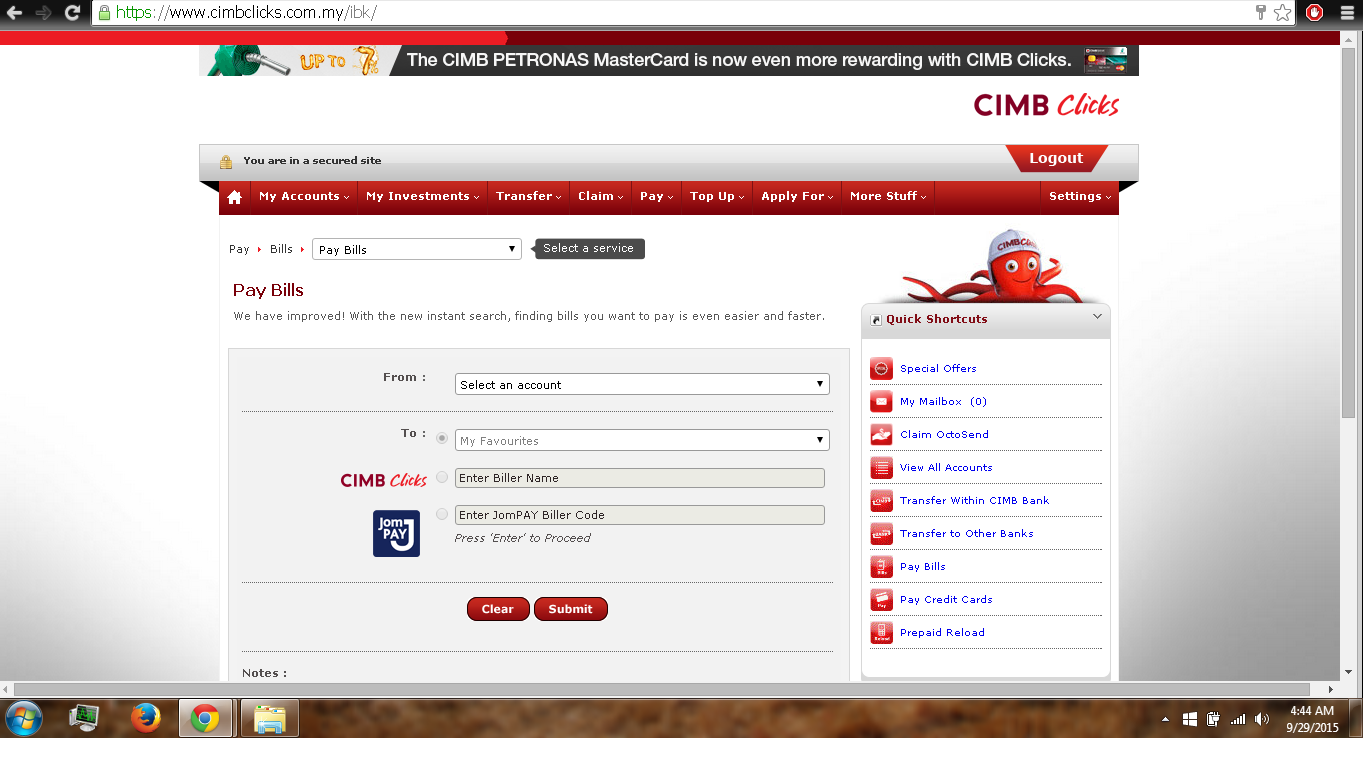Viewport: 1366px width, 768px height.
Task: Open the Transfer to Other Banks link
Action: click(967, 534)
